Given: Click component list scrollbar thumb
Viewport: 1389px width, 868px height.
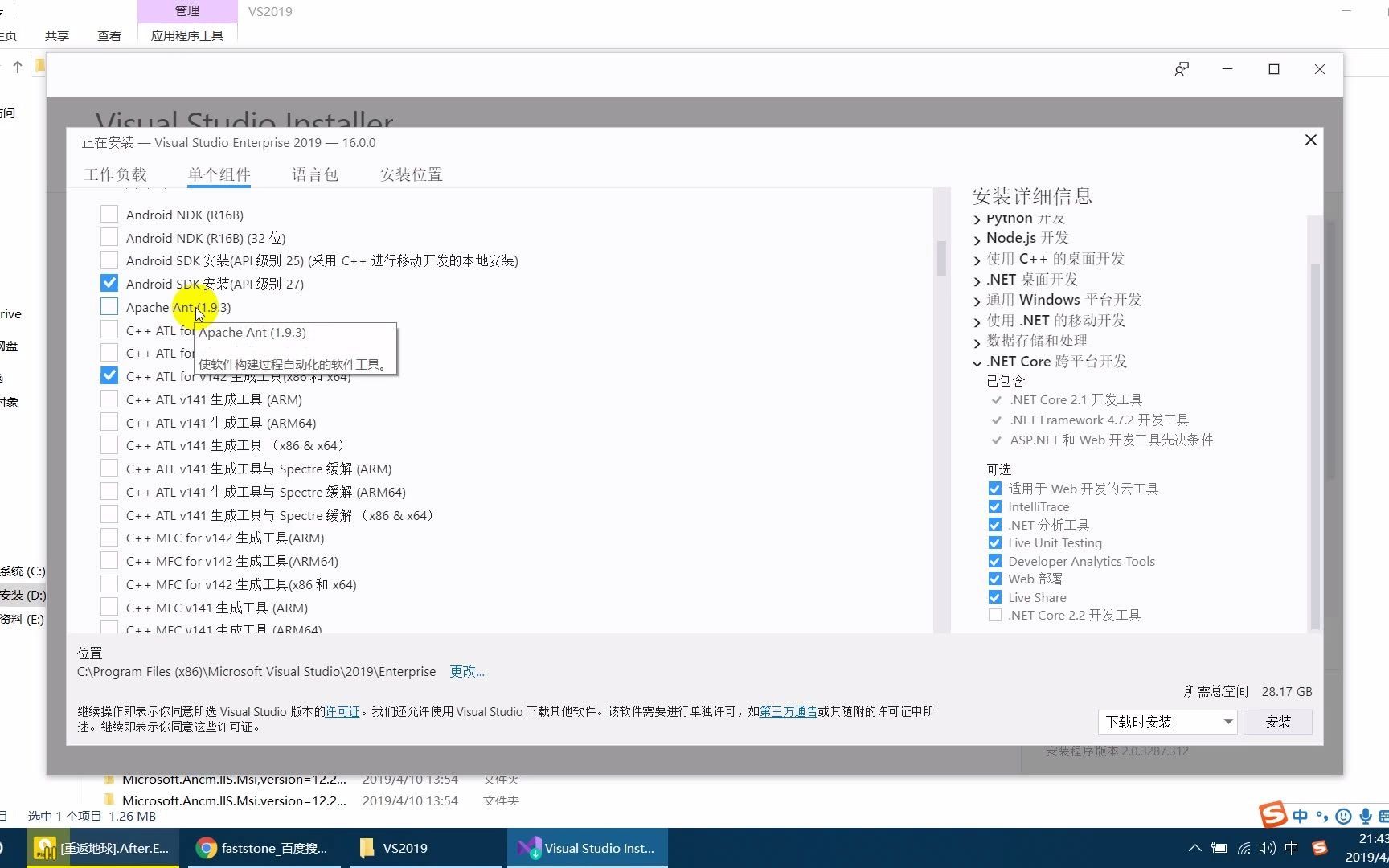Looking at the screenshot, I should tap(941, 259).
